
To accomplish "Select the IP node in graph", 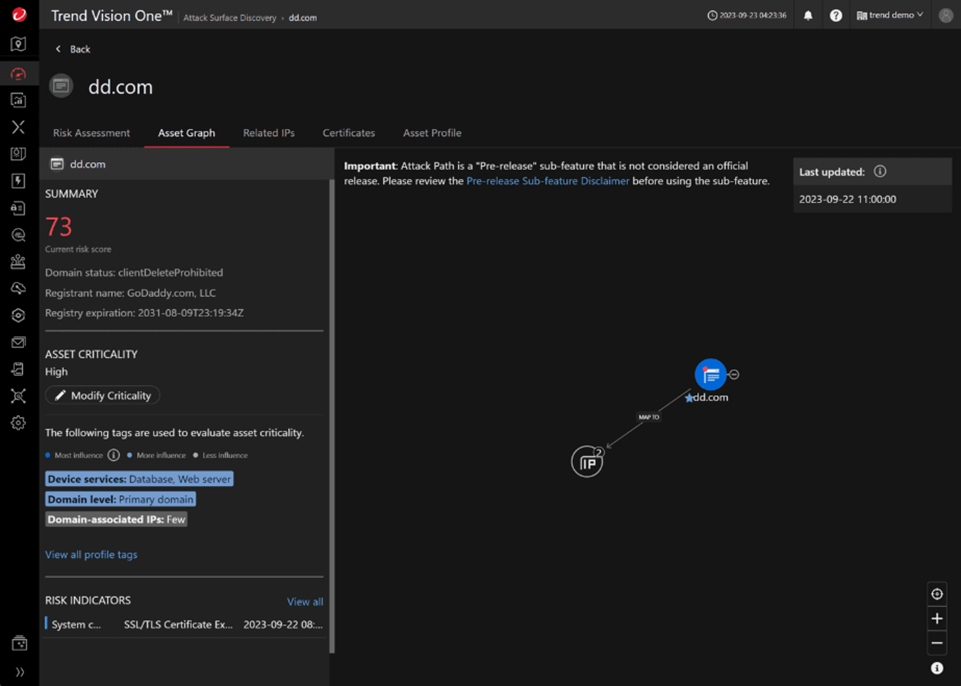I will pyautogui.click(x=587, y=462).
